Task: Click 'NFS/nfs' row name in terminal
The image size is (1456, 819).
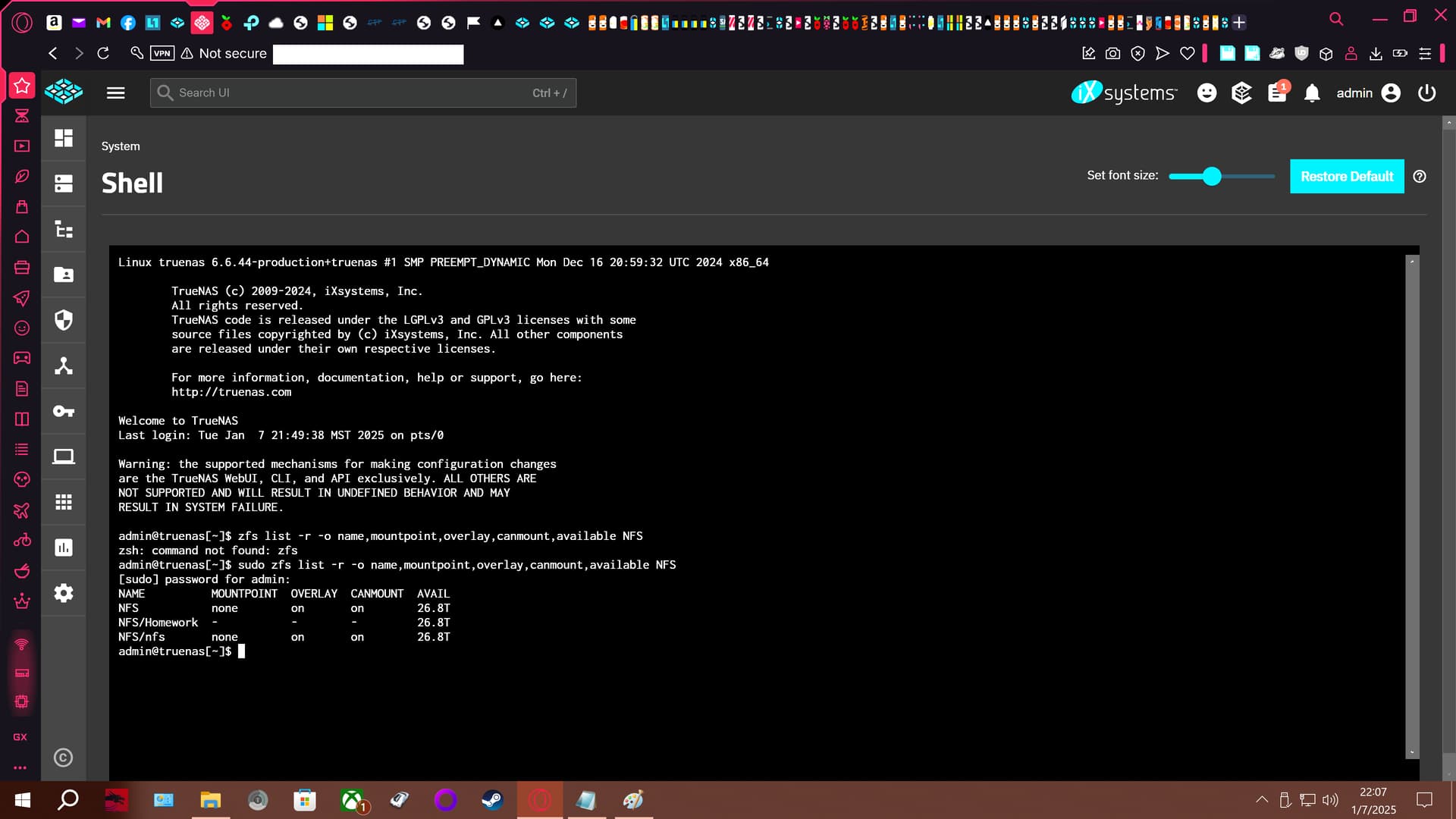Action: click(141, 637)
